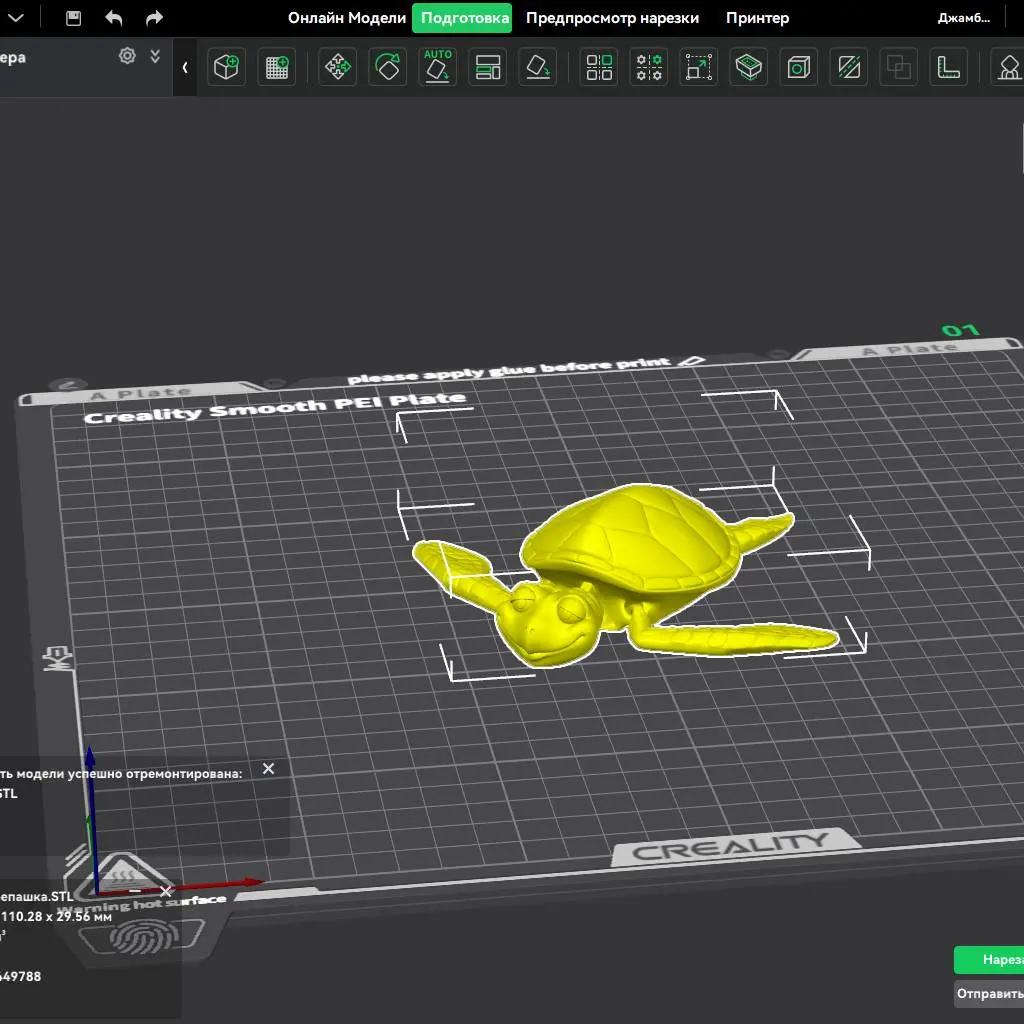Image resolution: width=1024 pixels, height=1024 pixels.
Task: Collapse the left sidebar with the arrow
Action: 185,67
